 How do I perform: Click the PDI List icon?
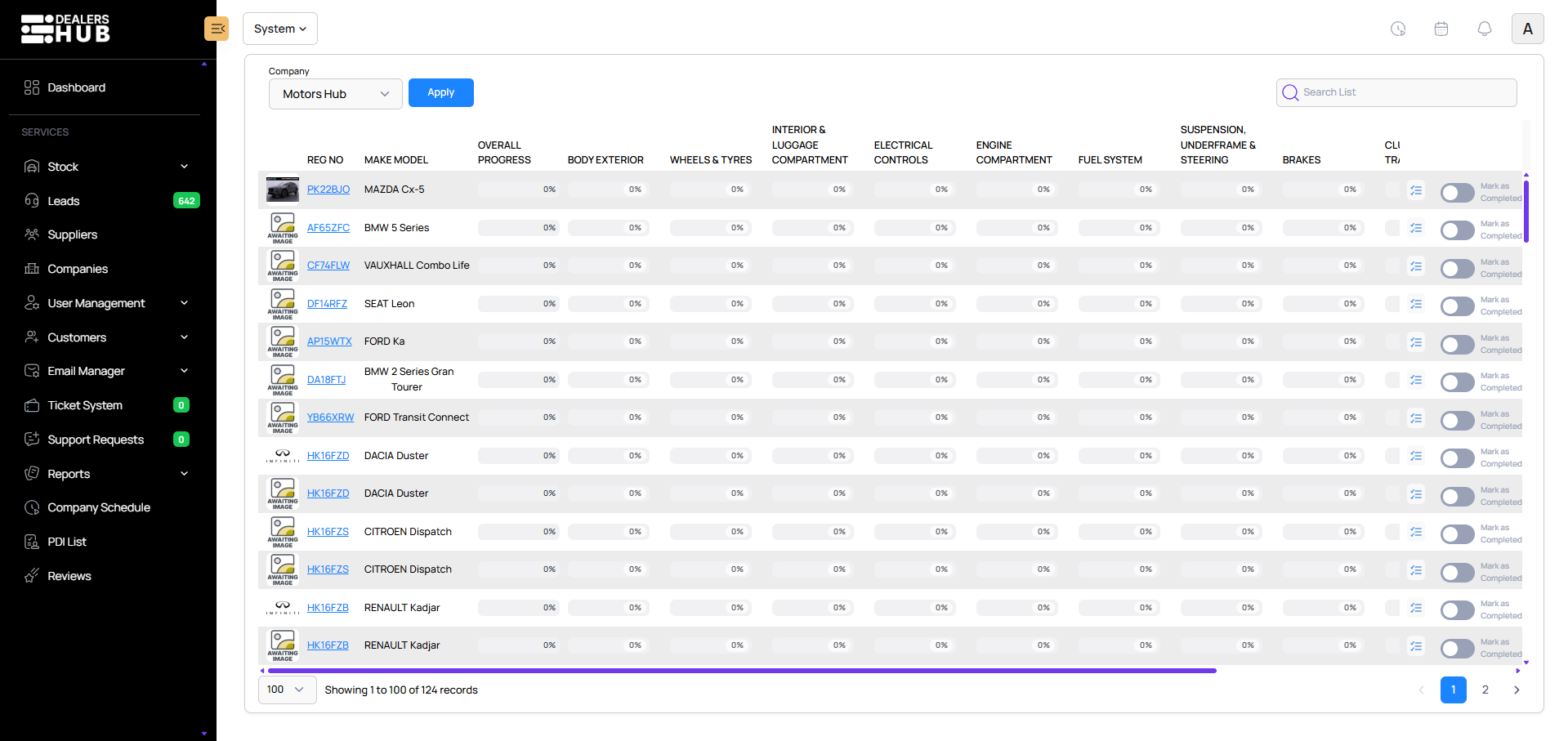32,542
